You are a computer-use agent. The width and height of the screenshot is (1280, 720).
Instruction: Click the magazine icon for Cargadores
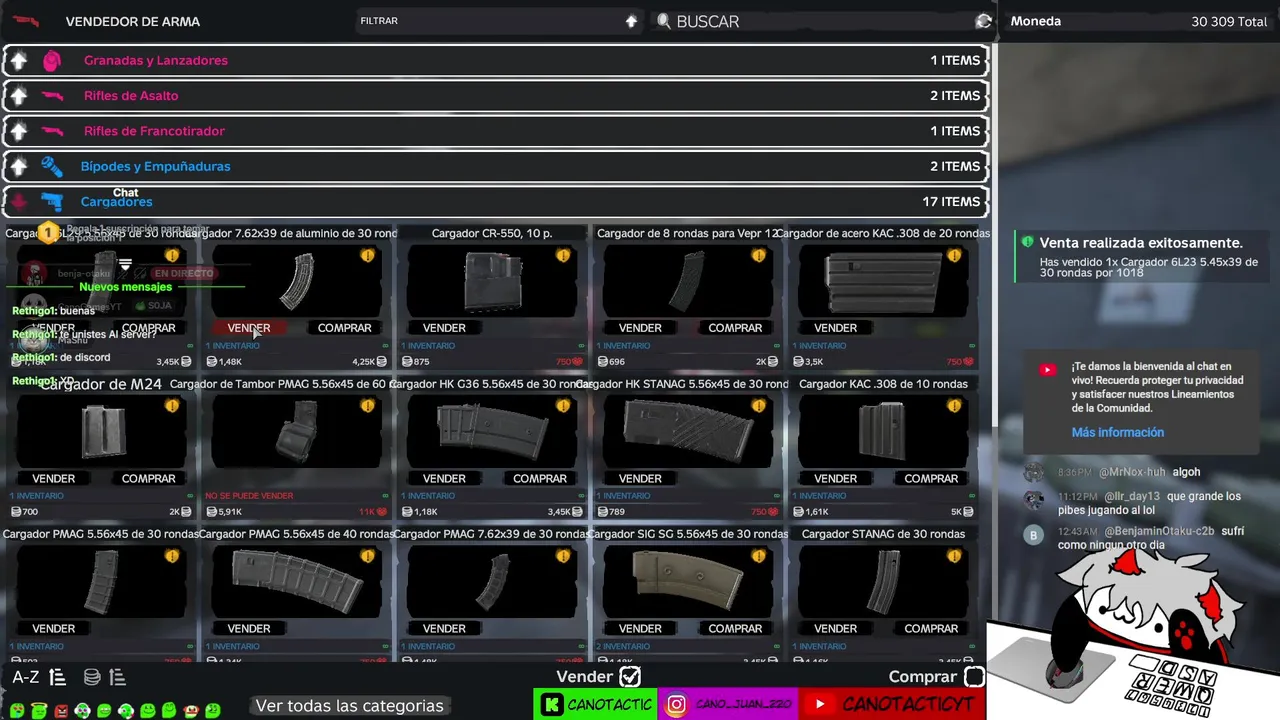(52, 201)
